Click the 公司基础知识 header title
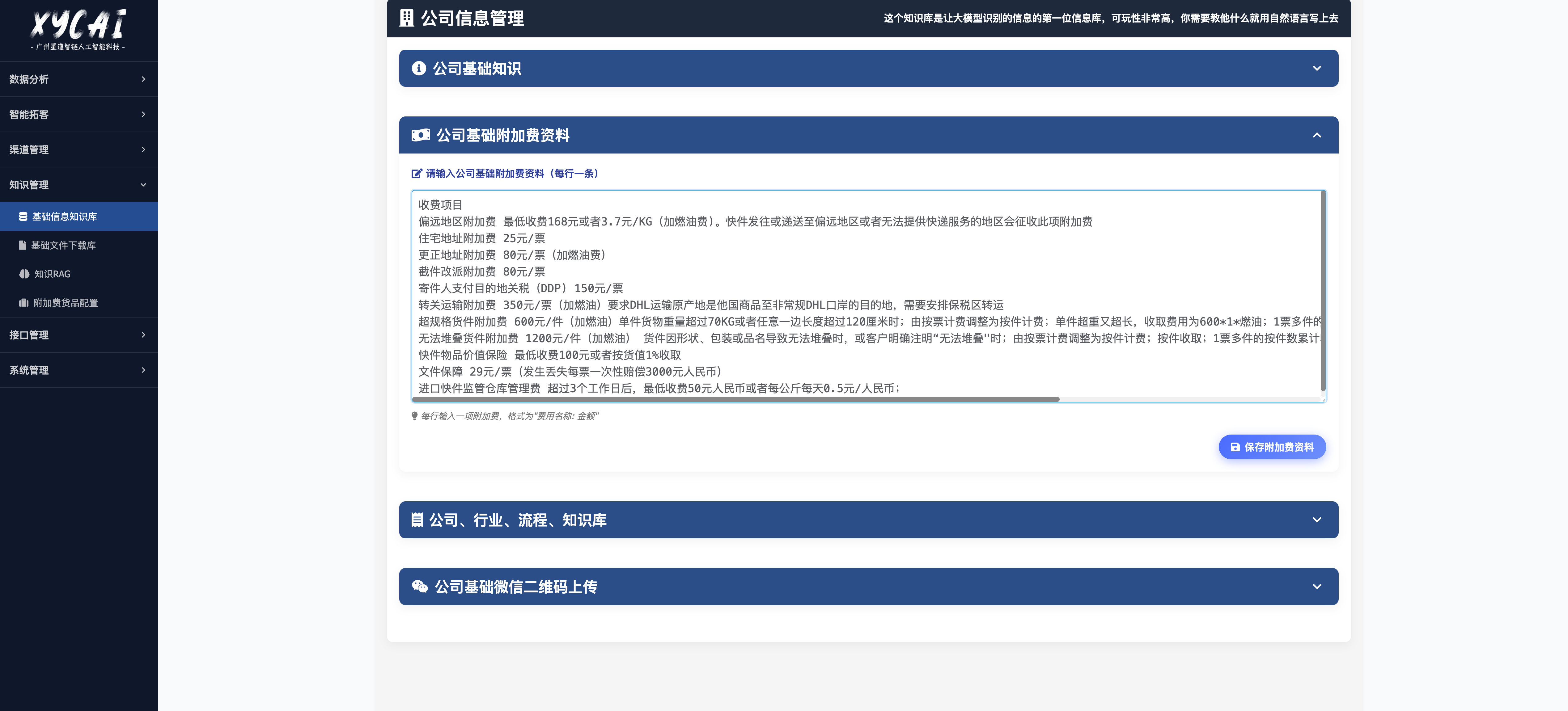 [477, 68]
